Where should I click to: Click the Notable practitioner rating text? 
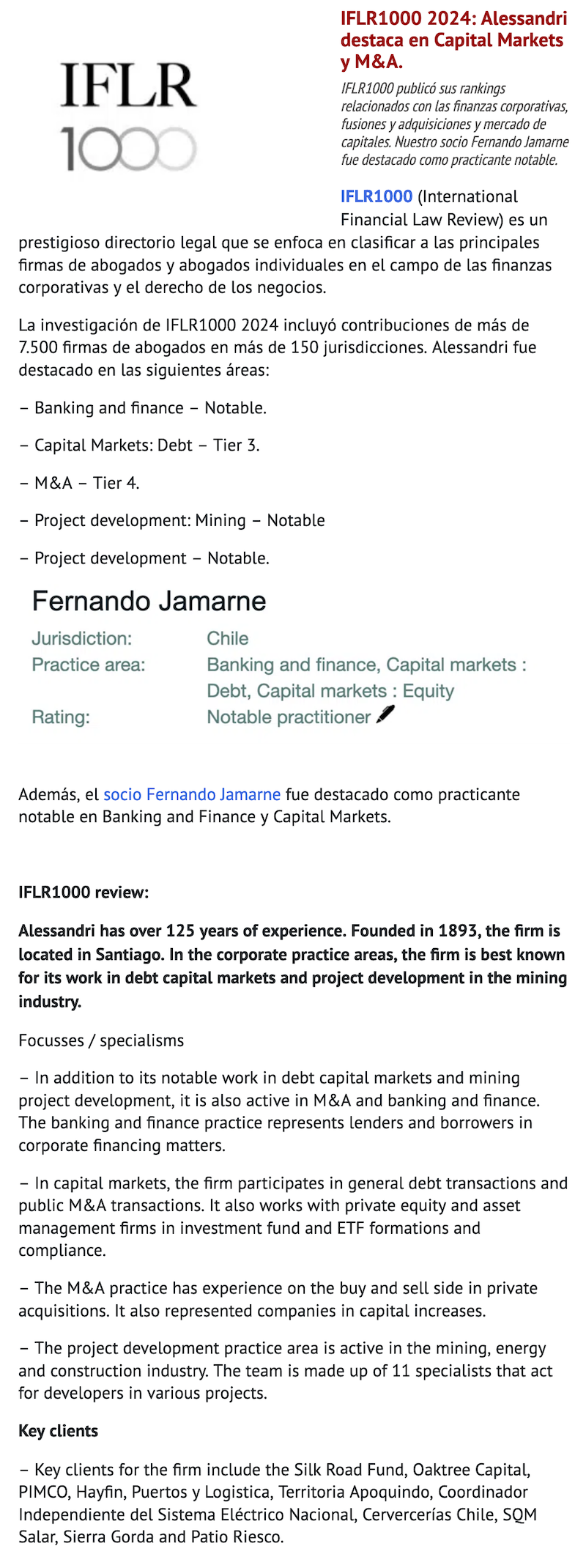(x=289, y=717)
